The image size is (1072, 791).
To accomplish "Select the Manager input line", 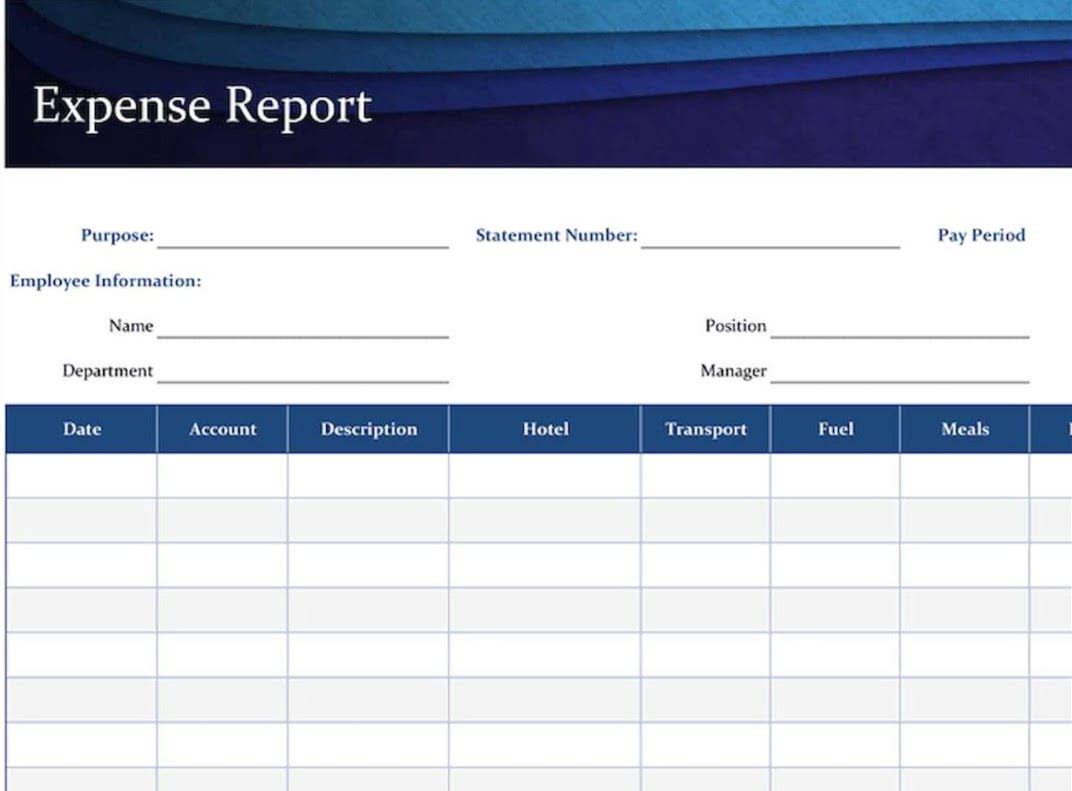I will coord(899,371).
